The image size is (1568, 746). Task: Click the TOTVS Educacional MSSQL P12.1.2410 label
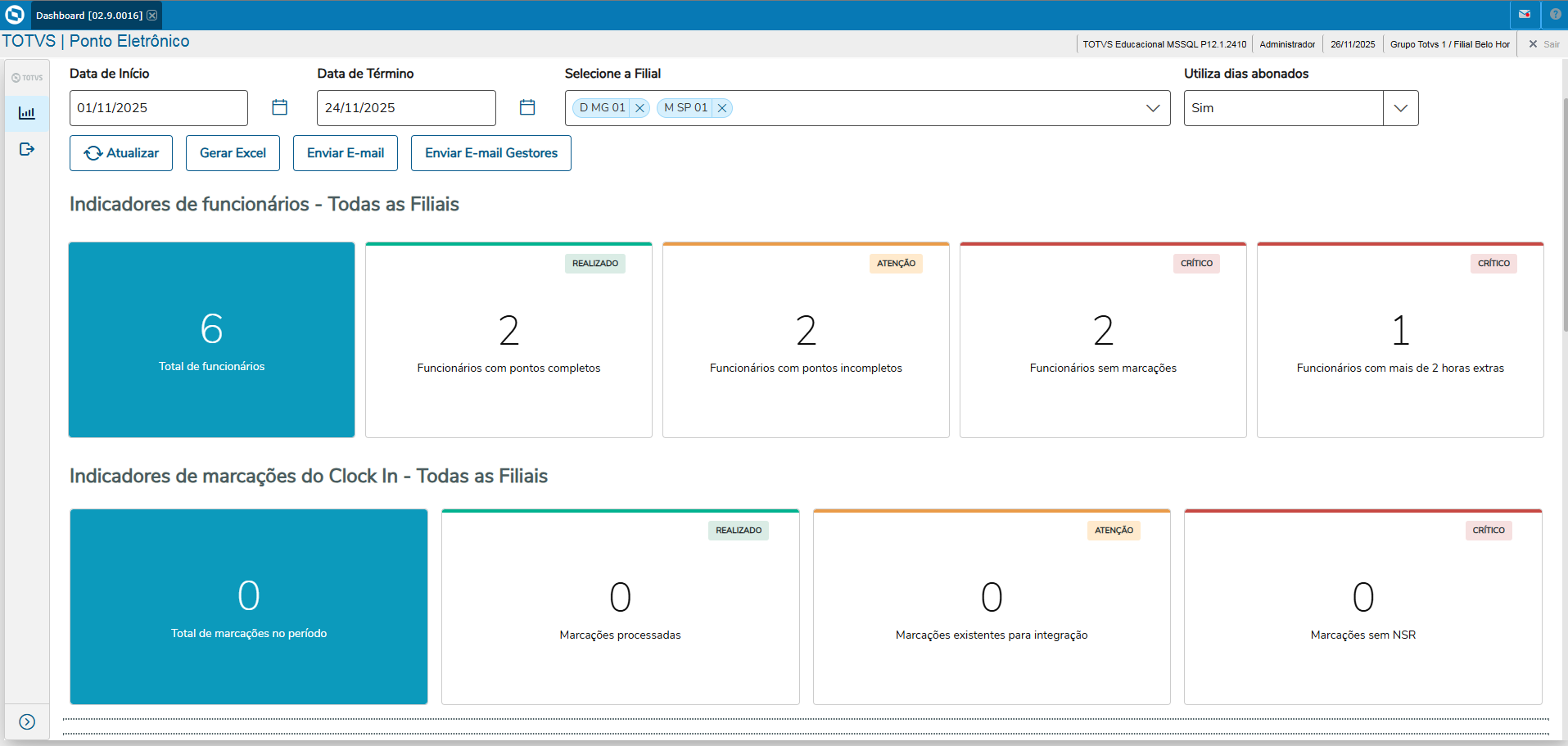pyautogui.click(x=1164, y=44)
